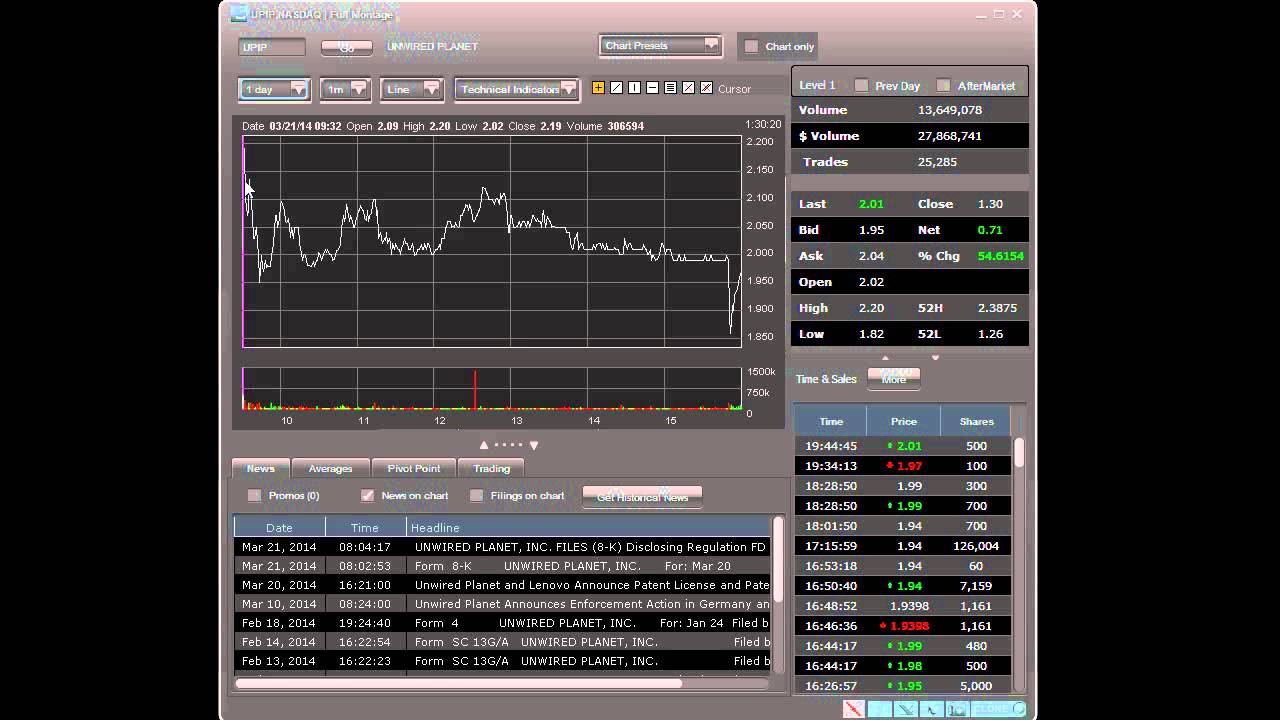Click the Time & Sales vertical scrollbar

coord(1019,452)
